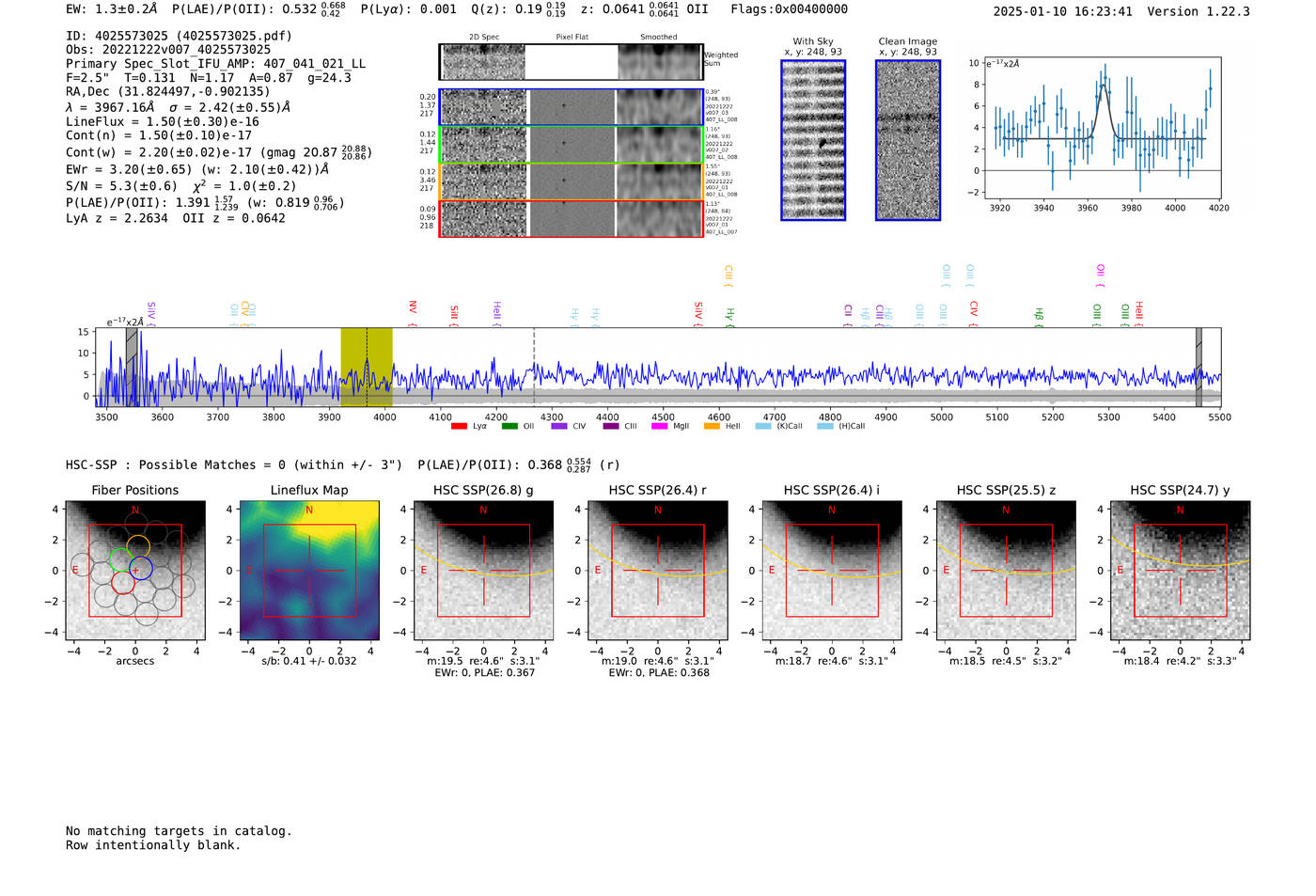Click the 'ID: 4025573025 (4025573025.pdf)' line

179,36
